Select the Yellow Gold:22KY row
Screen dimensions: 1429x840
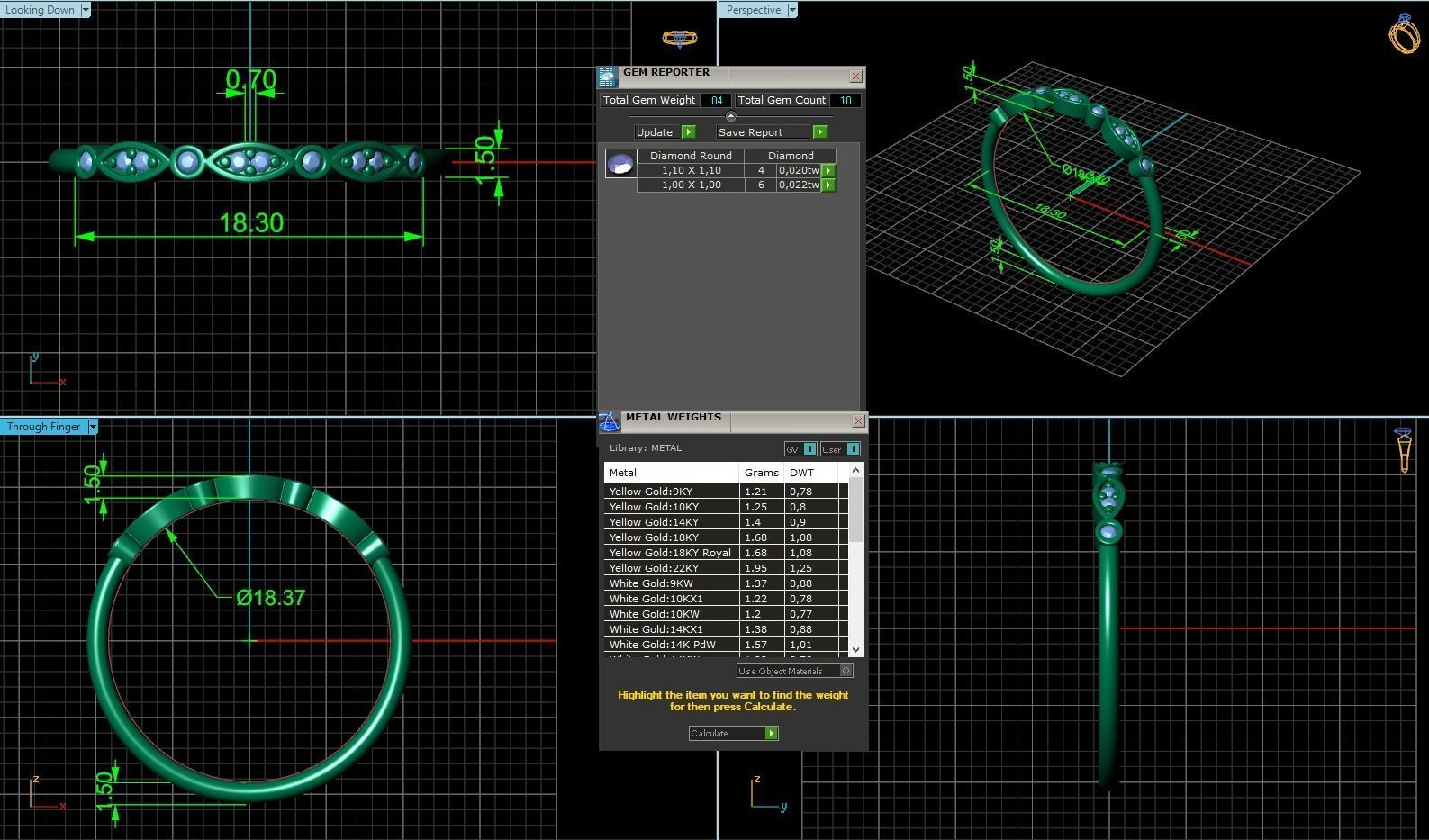(726, 568)
